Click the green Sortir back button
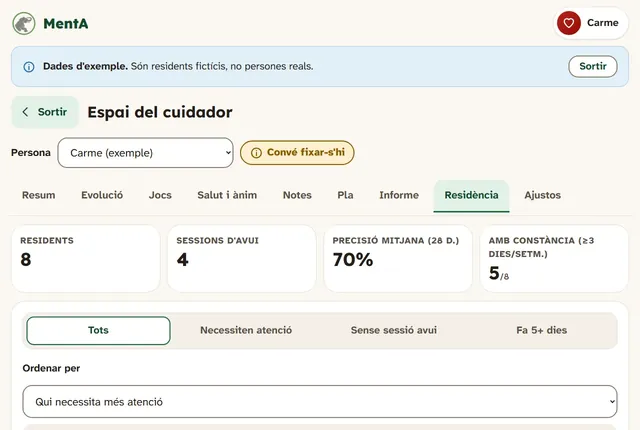The image size is (640, 430). click(45, 112)
